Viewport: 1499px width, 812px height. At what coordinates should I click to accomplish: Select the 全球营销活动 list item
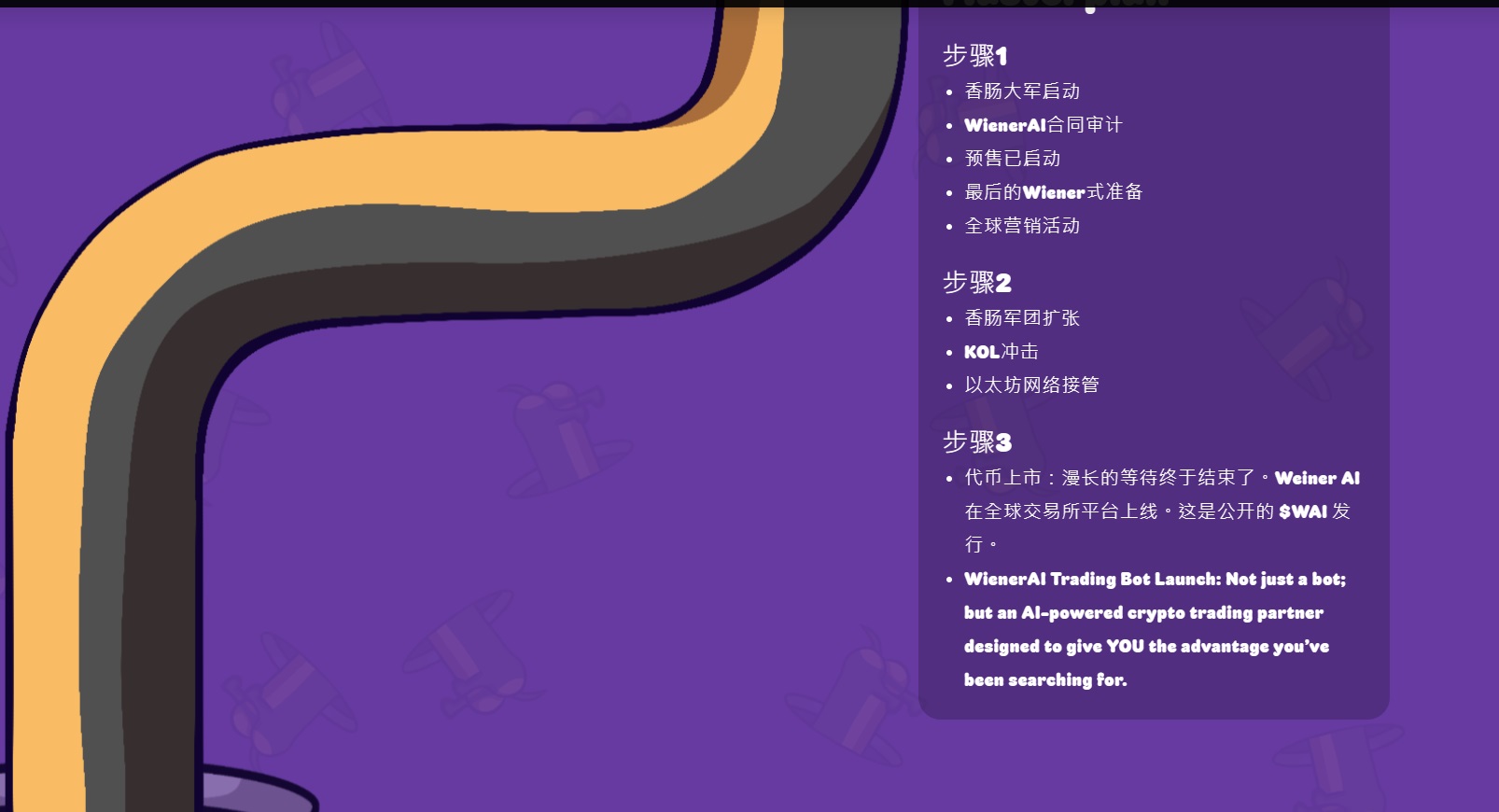[x=1022, y=226]
